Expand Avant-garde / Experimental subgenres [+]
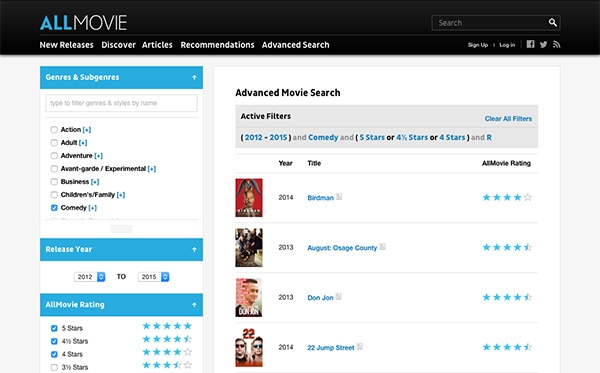The height and width of the screenshot is (373, 600). pyautogui.click(x=152, y=169)
